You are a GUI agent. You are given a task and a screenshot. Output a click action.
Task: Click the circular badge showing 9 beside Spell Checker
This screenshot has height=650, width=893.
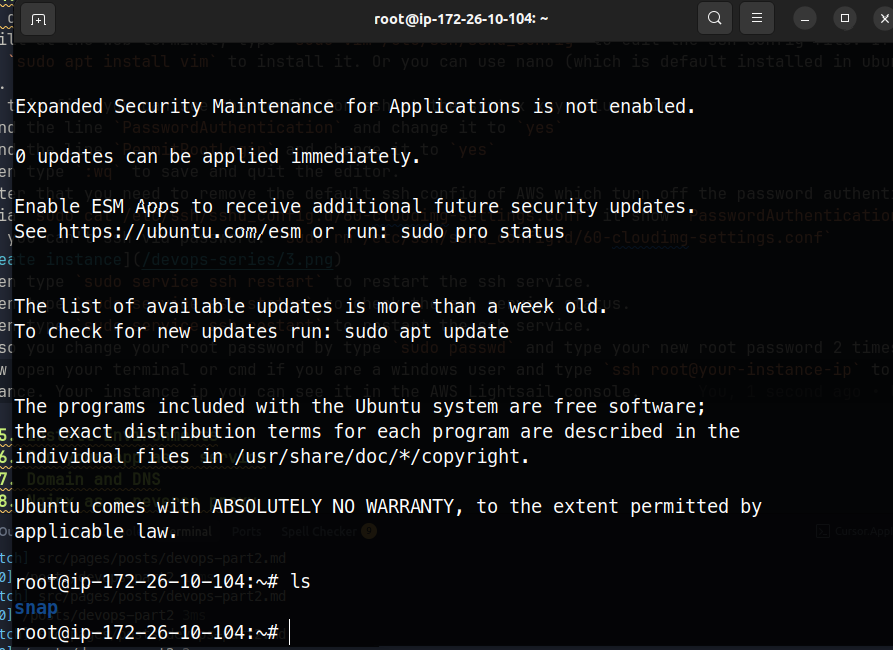pos(368,532)
